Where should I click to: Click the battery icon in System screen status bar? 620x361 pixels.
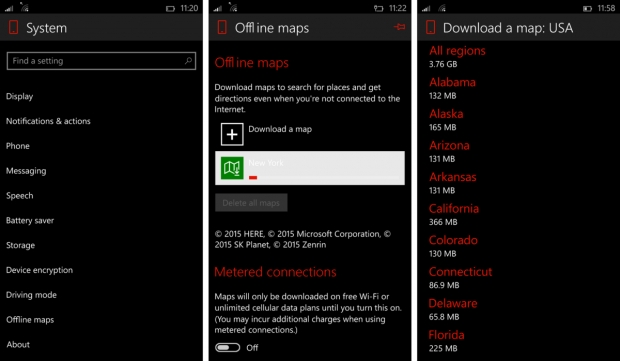pos(170,8)
